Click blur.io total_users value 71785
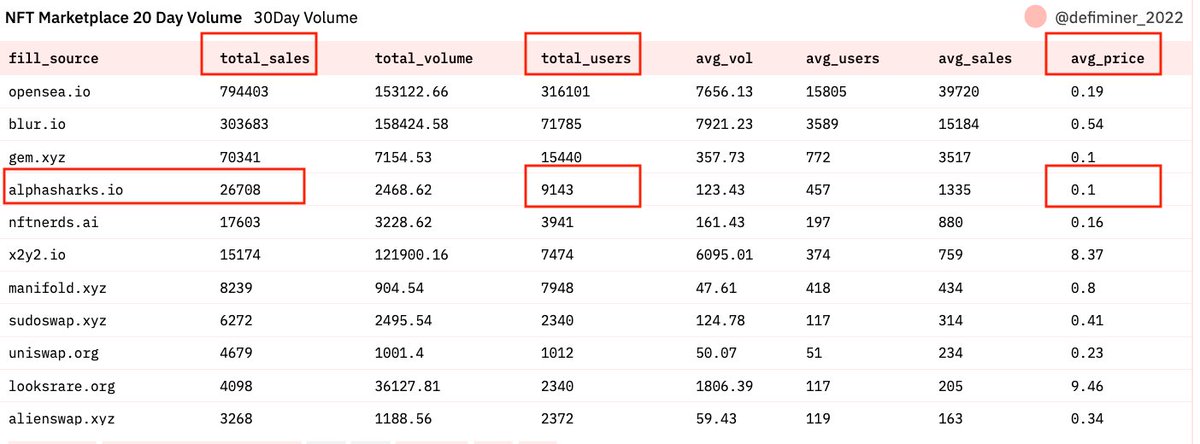The height and width of the screenshot is (444, 1200). (562, 125)
